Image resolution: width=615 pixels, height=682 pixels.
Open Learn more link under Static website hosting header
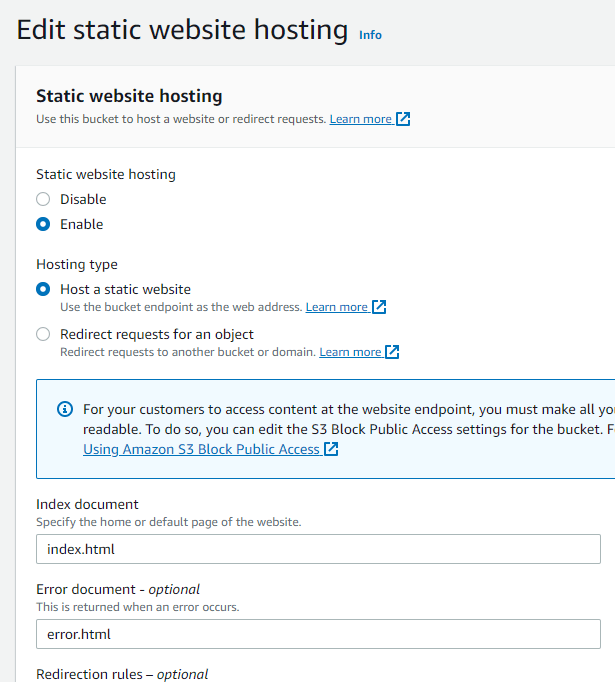(361, 119)
